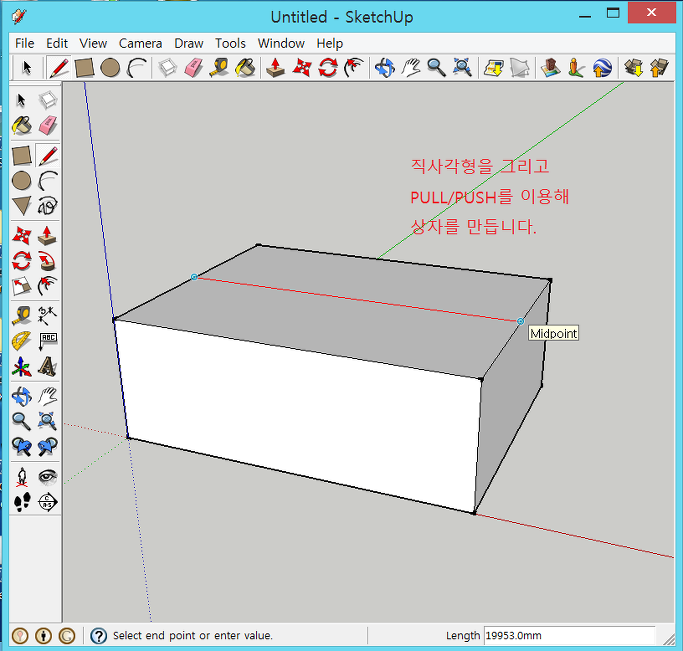Choose the Protractor tool in the left toolbar

click(x=21, y=341)
